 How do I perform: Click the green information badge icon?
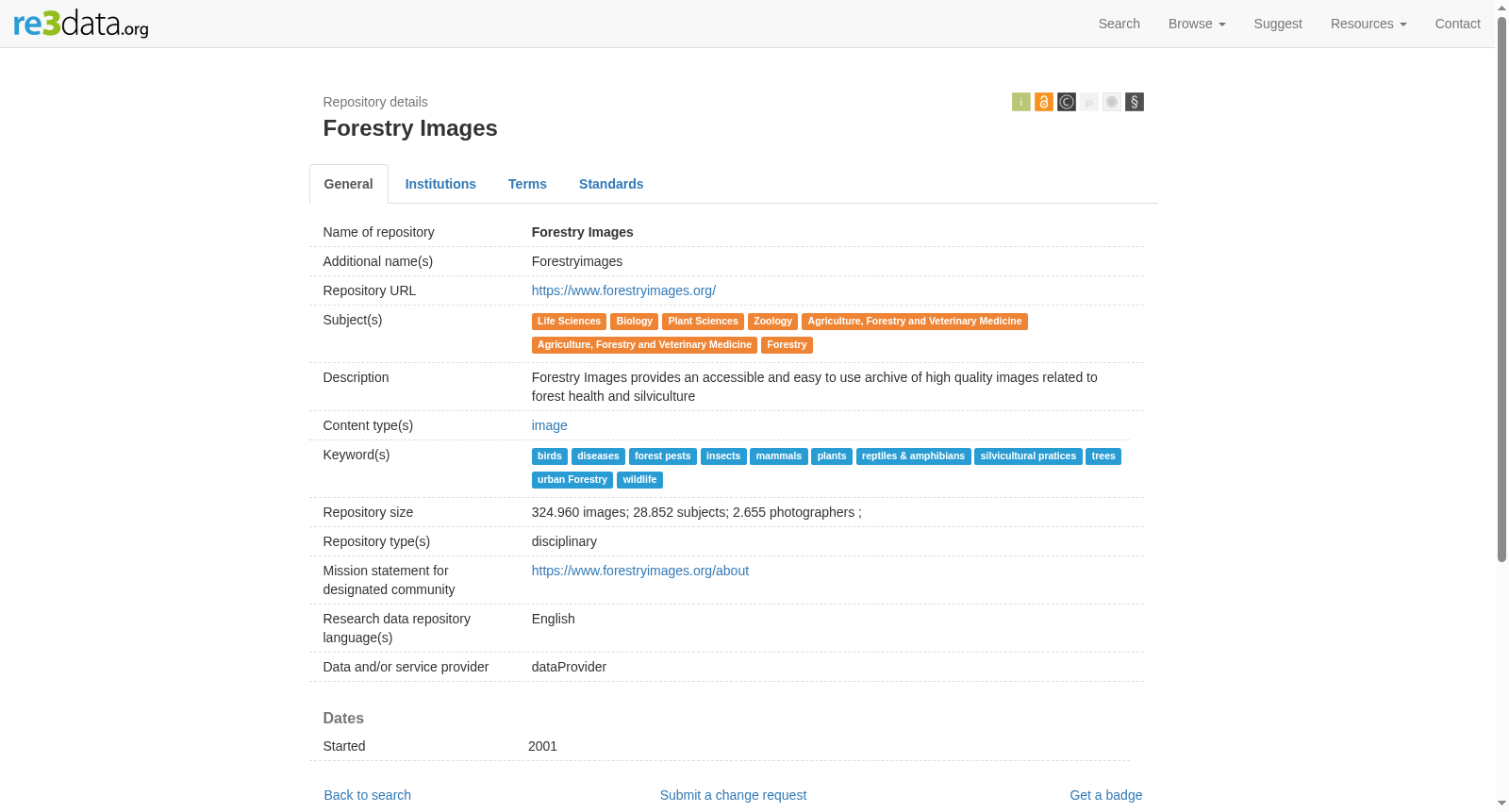[1021, 102]
